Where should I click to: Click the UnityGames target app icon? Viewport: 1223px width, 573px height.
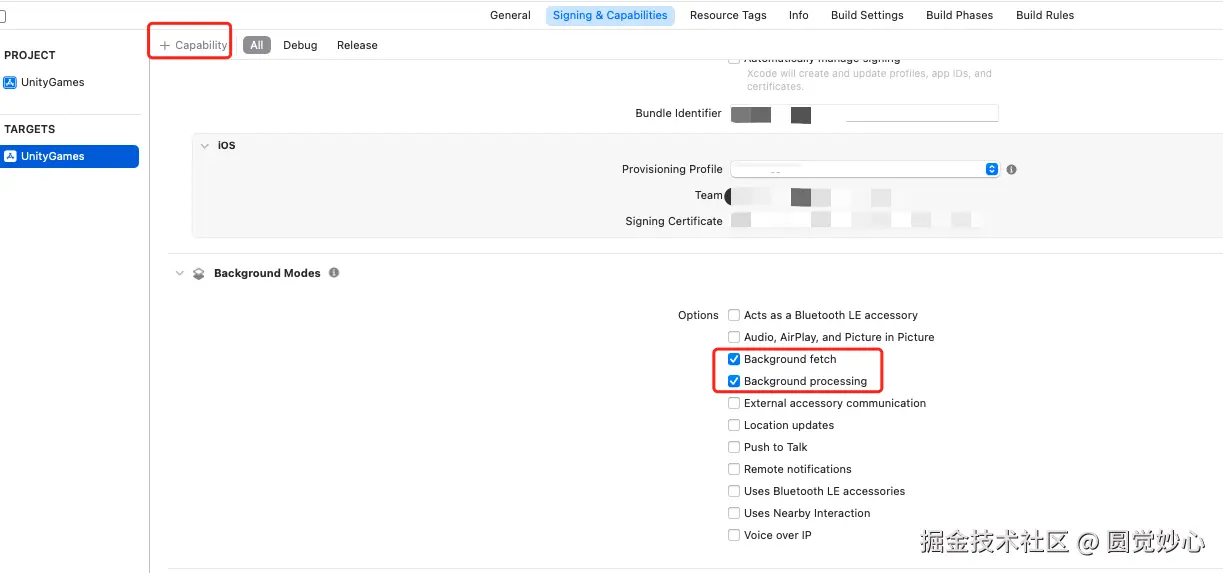point(10,157)
